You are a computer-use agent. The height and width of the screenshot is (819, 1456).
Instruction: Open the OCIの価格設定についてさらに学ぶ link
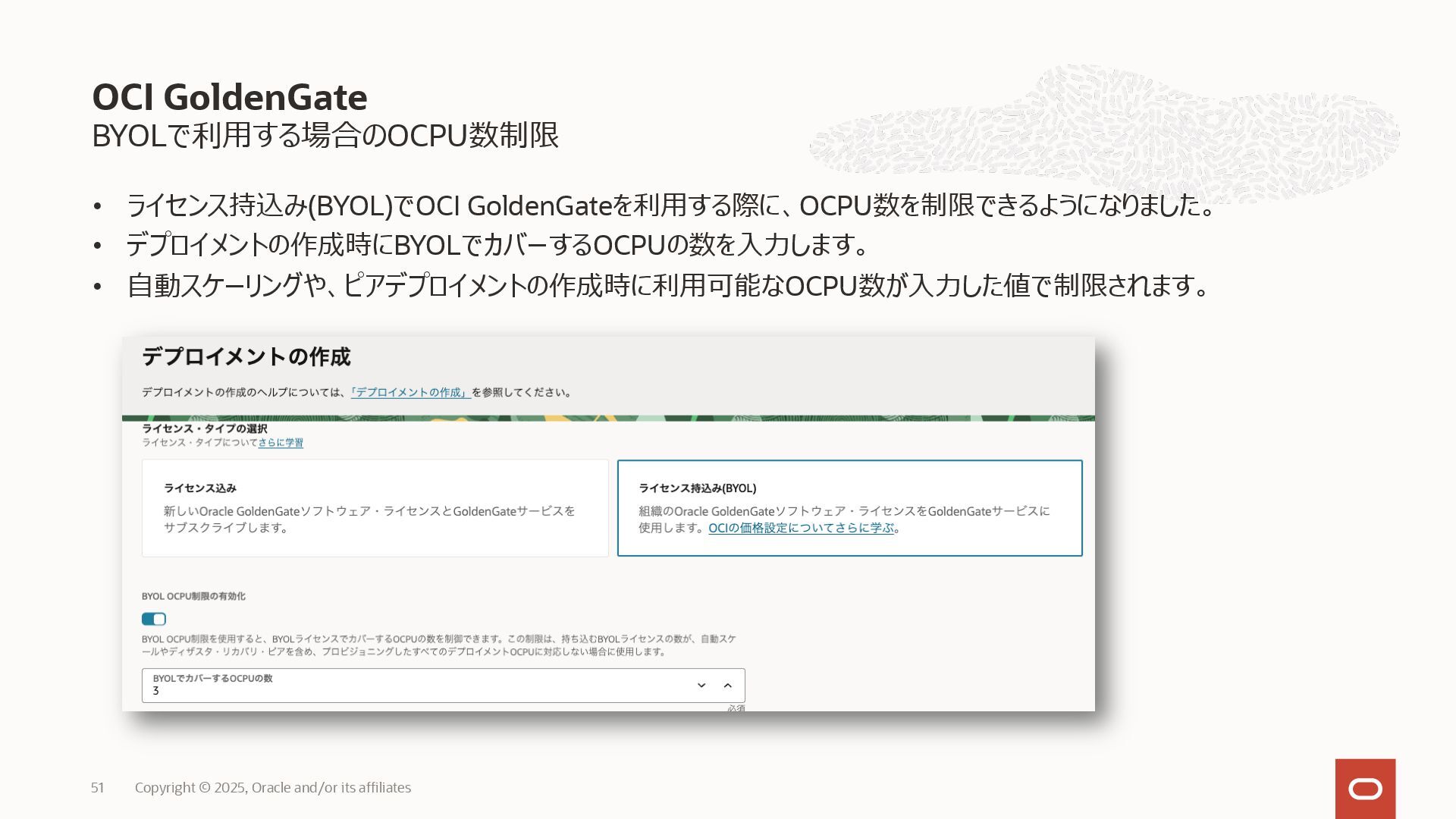(802, 528)
